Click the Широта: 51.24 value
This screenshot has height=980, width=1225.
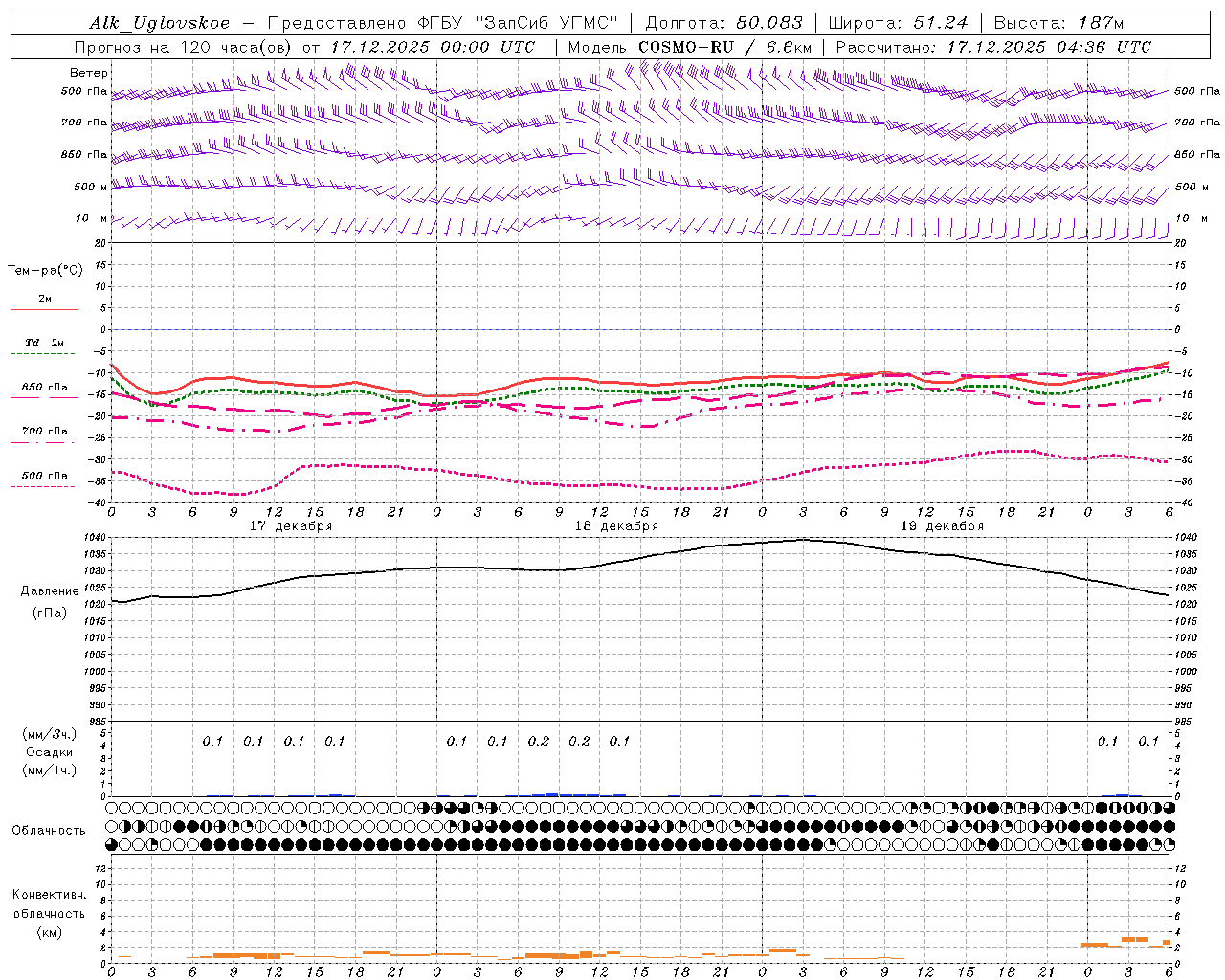899,23
